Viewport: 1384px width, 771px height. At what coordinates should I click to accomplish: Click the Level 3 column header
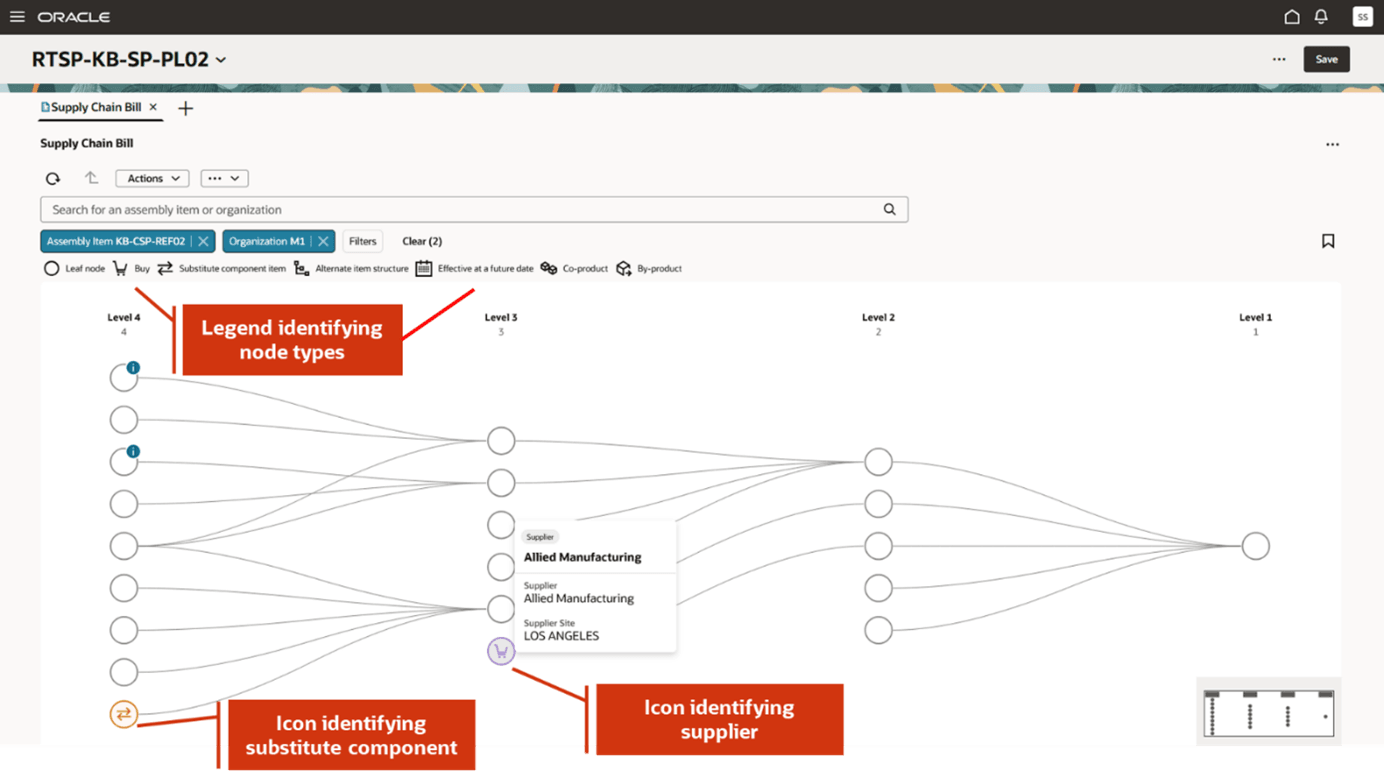coord(501,317)
